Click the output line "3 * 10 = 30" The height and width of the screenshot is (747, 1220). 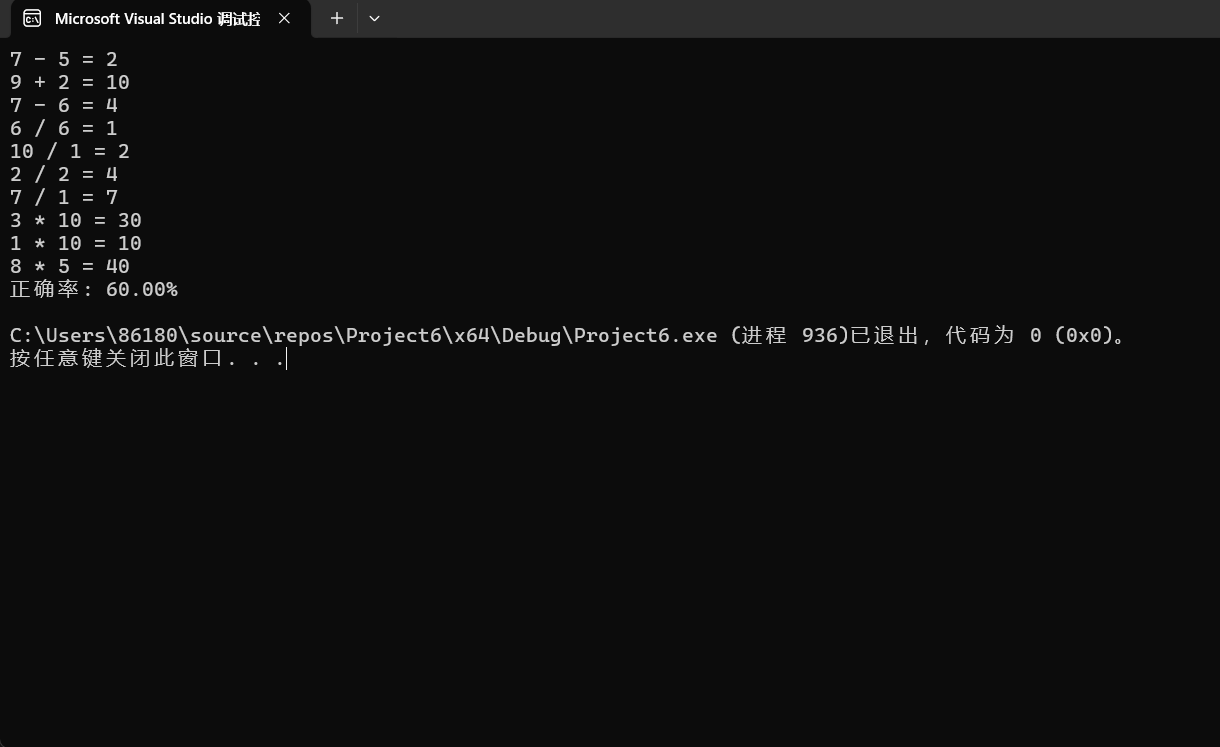[x=76, y=221]
